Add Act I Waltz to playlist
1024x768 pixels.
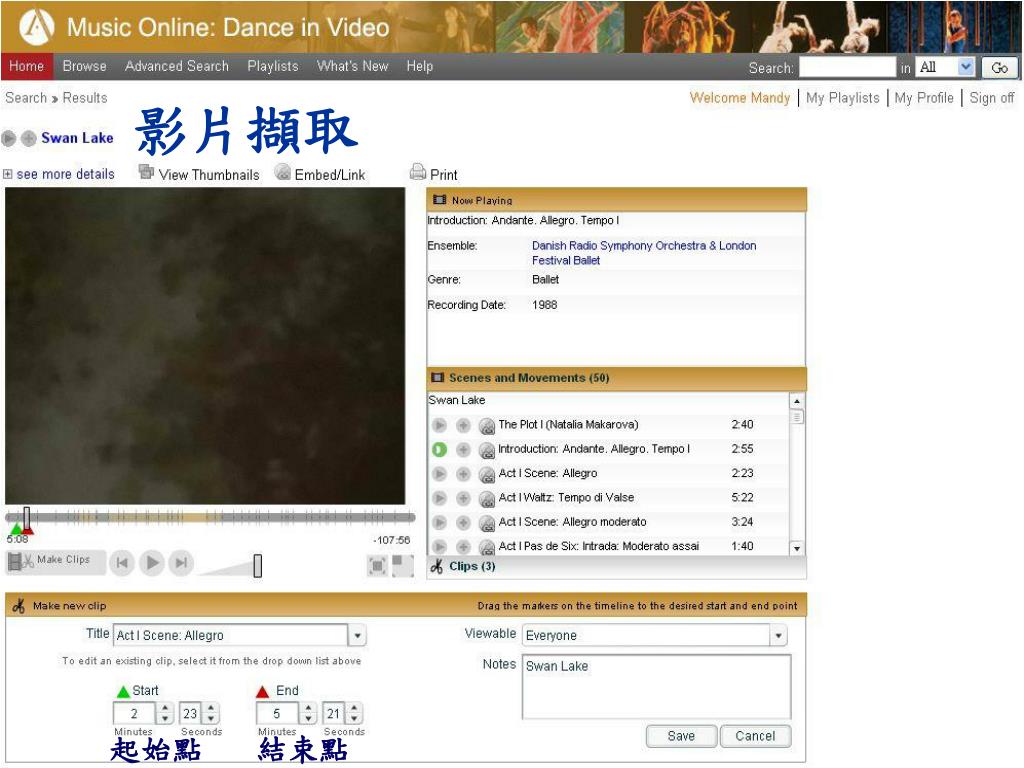click(463, 498)
